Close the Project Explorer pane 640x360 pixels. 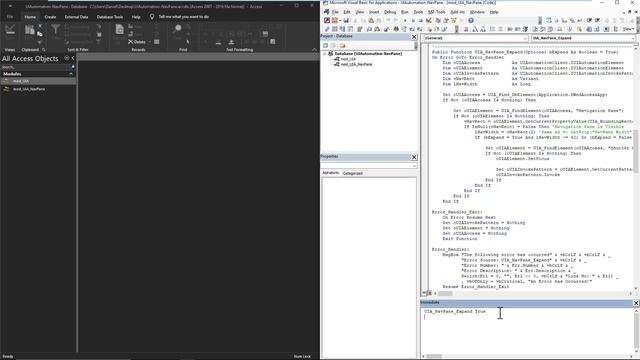pos(414,37)
